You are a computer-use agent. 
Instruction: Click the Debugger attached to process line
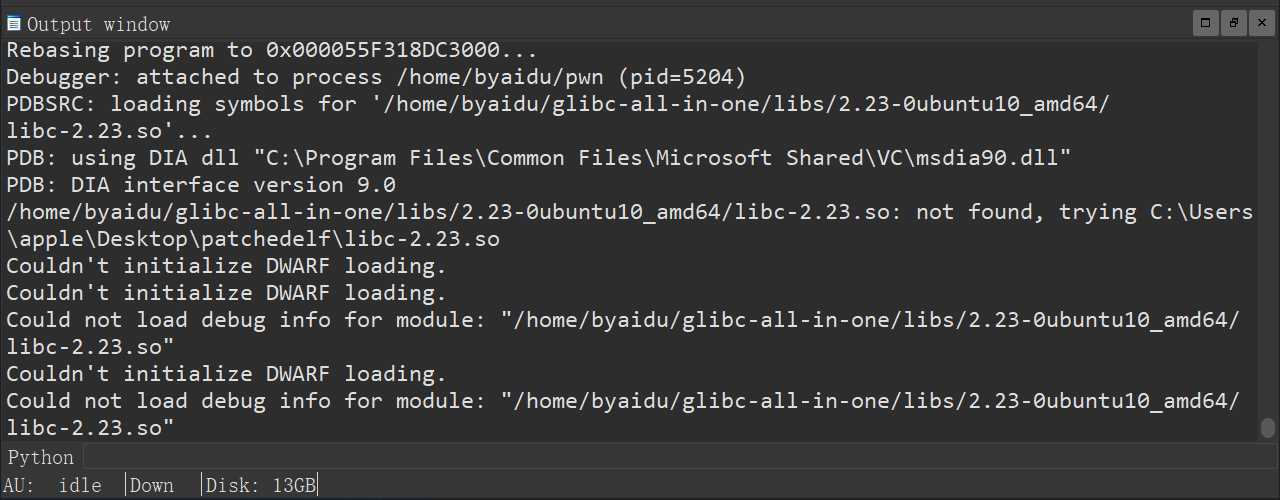pos(376,77)
